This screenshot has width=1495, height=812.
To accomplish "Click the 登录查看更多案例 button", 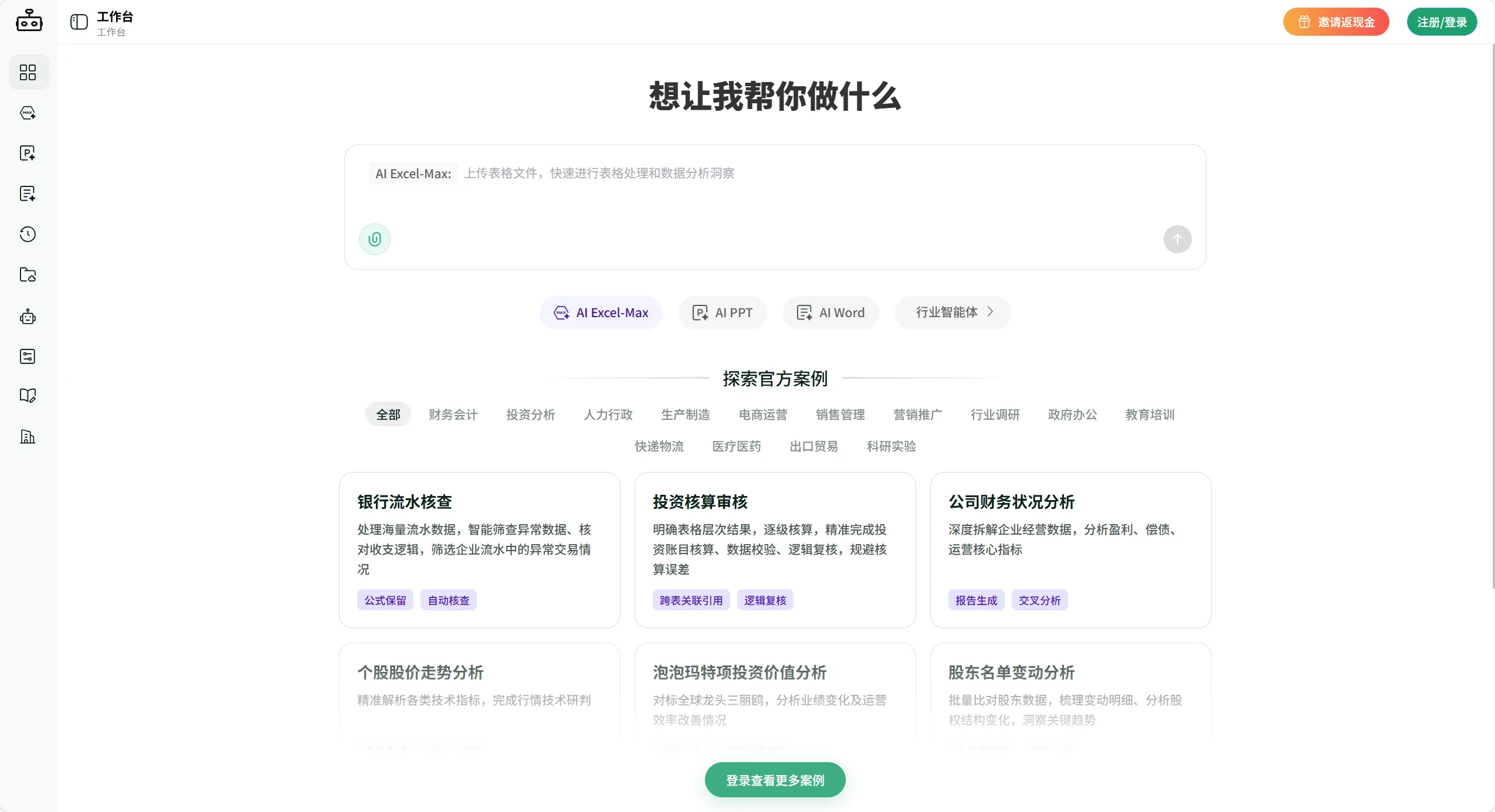I will tap(775, 780).
